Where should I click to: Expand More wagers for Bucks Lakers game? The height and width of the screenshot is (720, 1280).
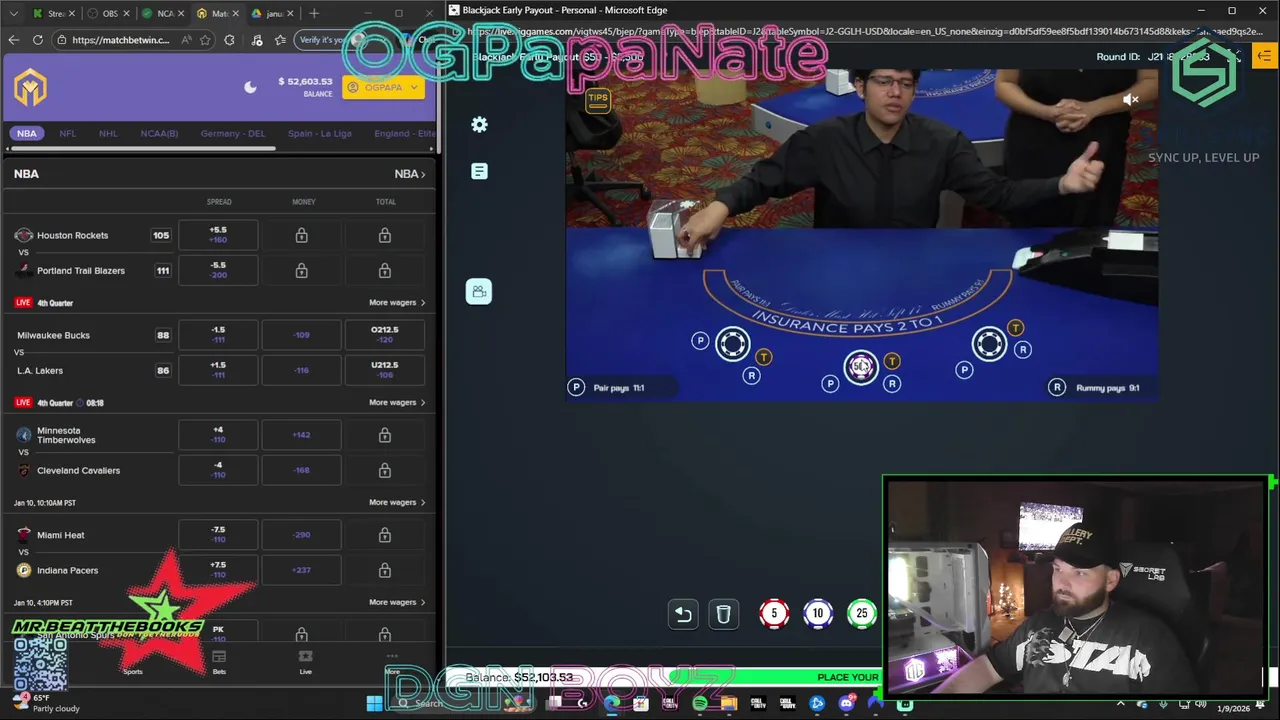coord(397,402)
